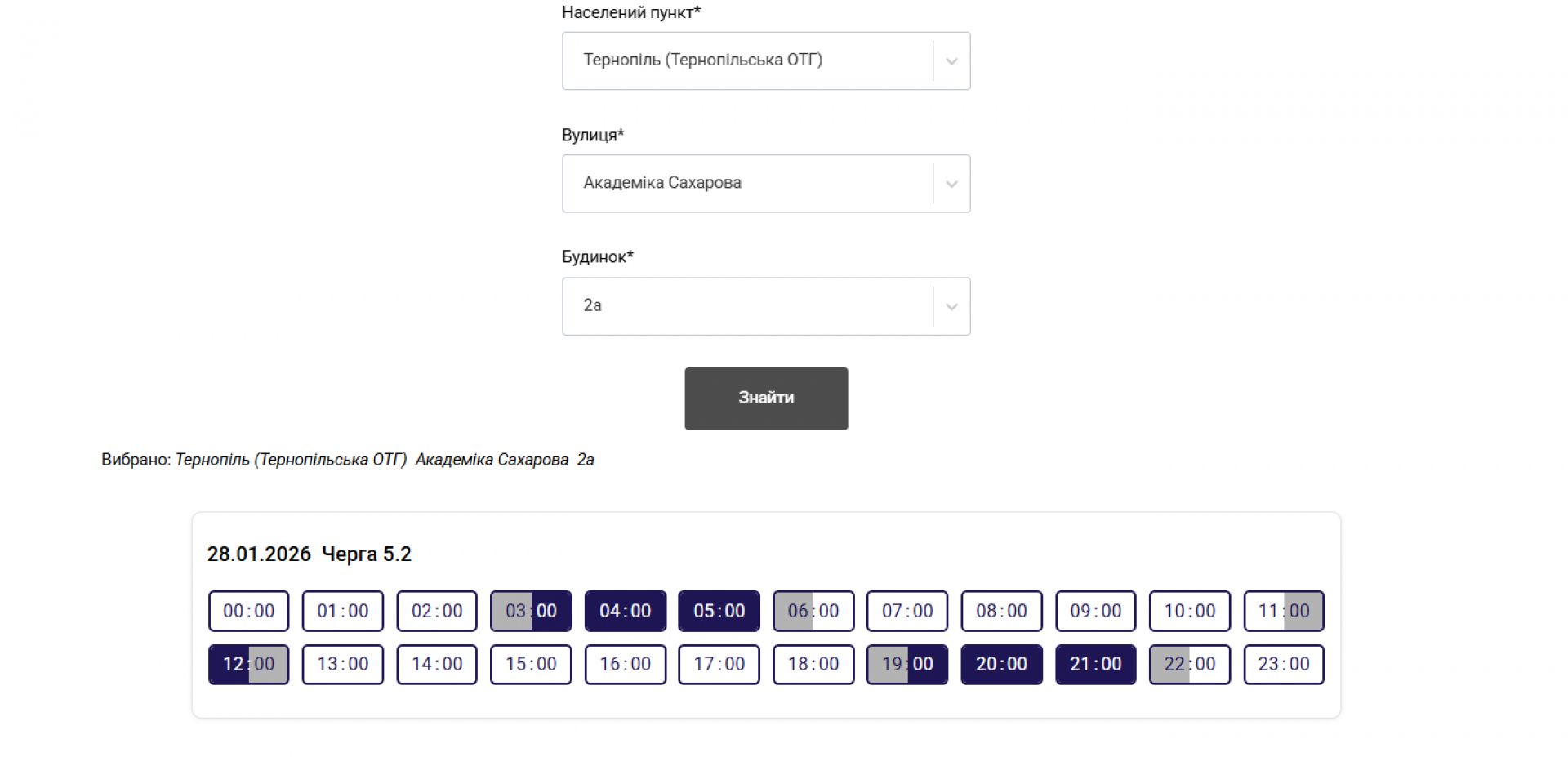This screenshot has height=757, width=1568.
Task: Expand the Будинок dropdown chevron
Action: click(951, 306)
